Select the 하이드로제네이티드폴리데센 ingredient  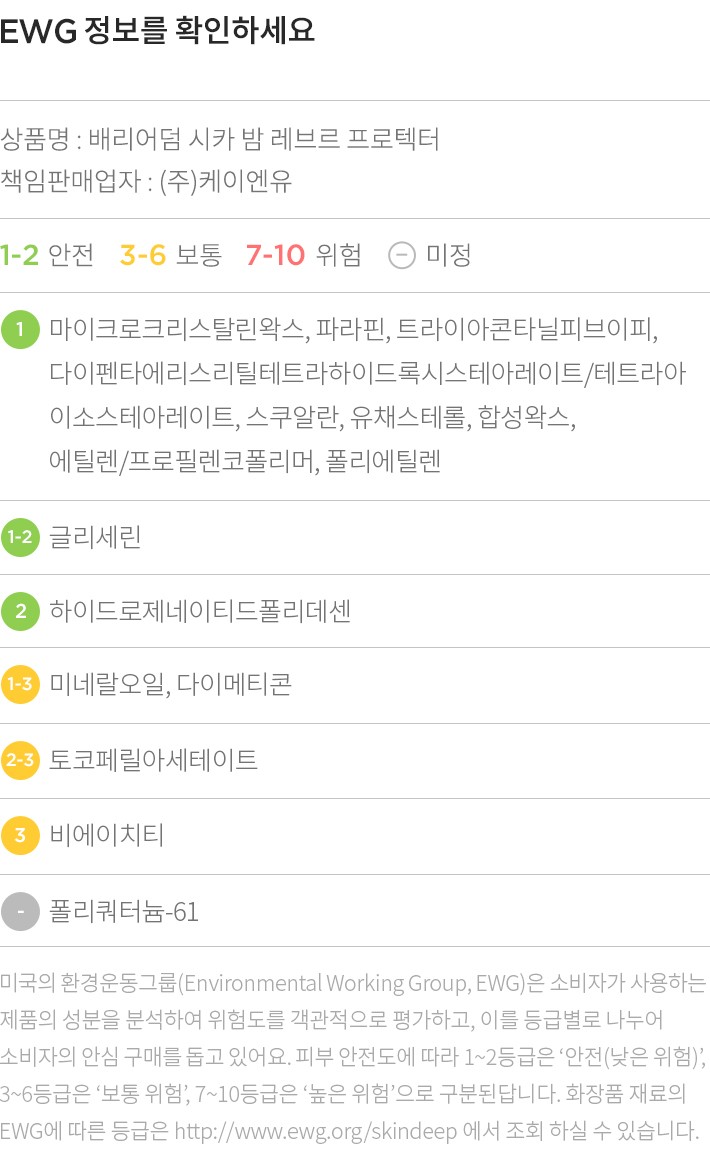tap(200, 611)
